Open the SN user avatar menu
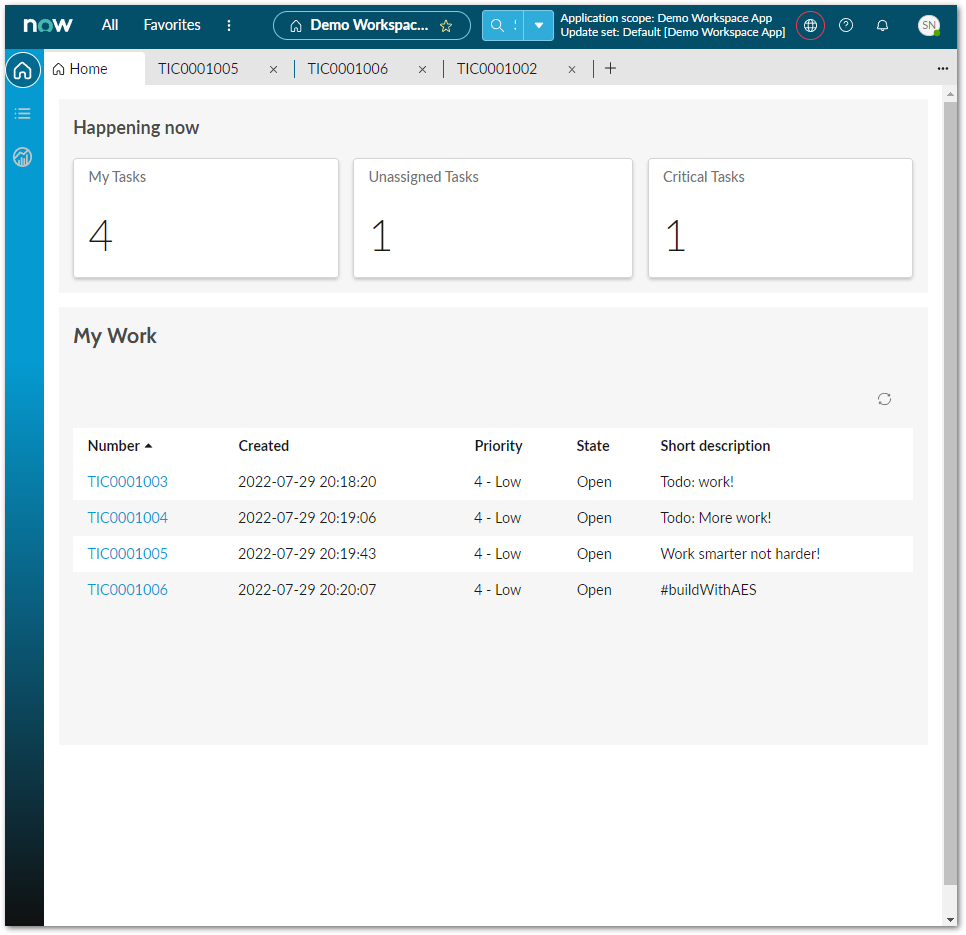Viewport: 966px width, 935px height. click(929, 25)
